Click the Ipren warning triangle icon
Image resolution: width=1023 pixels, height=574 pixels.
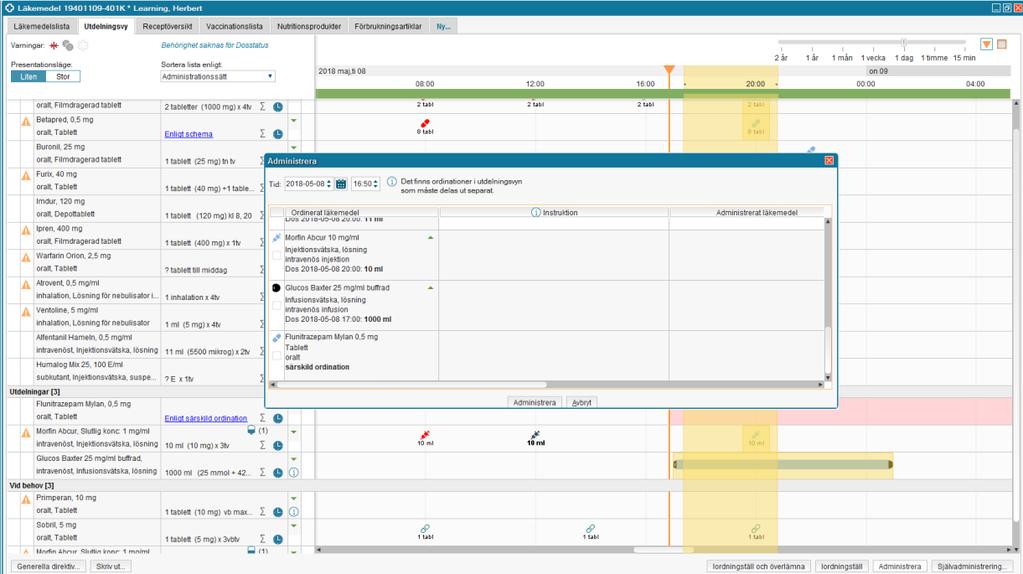click(x=26, y=230)
